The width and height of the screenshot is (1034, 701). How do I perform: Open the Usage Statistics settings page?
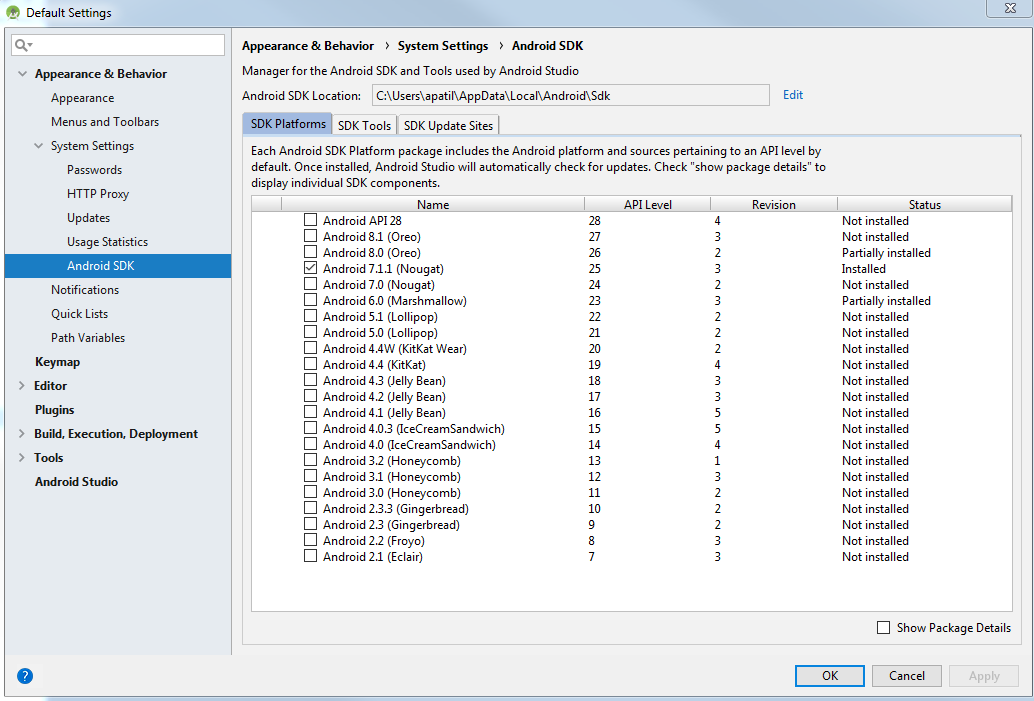107,242
